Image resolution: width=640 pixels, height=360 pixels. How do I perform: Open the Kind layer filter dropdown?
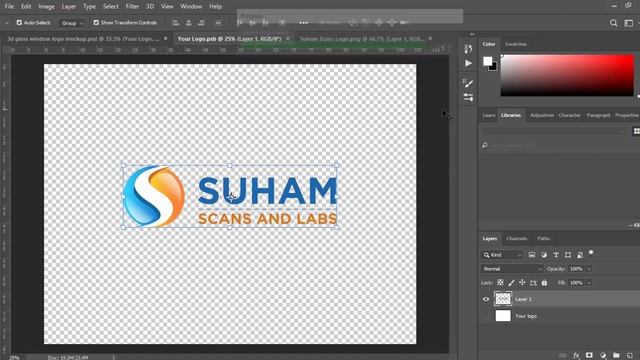(x=502, y=255)
